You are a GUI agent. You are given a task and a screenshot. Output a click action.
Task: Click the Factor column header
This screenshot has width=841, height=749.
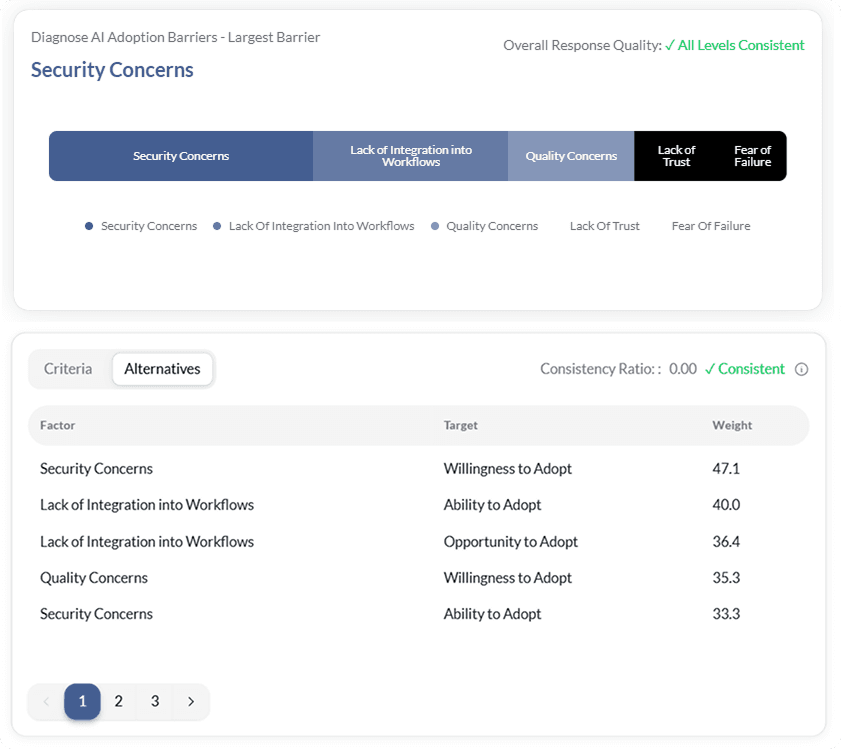[57, 425]
